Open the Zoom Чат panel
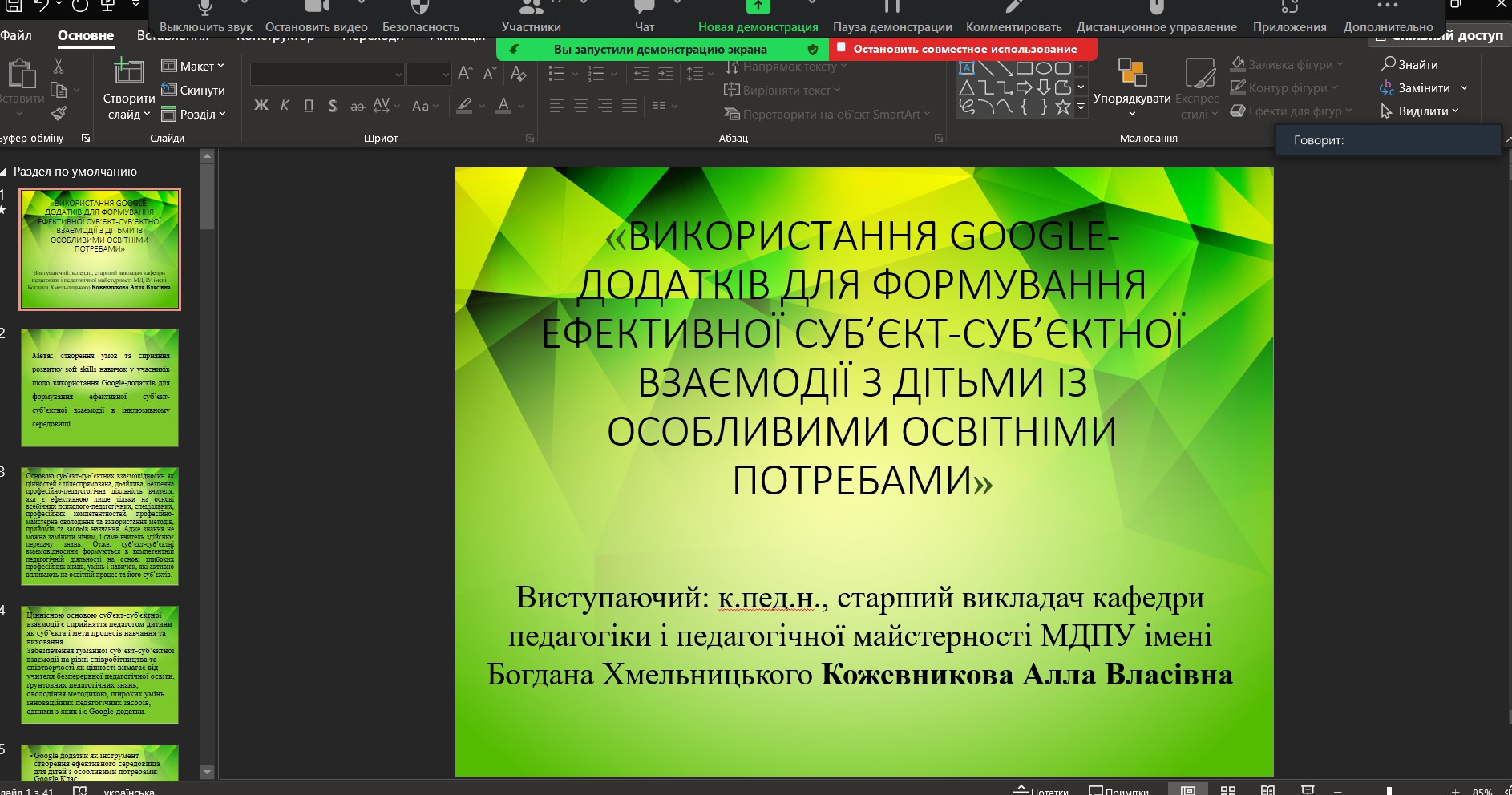The image size is (1512, 795). tap(644, 18)
